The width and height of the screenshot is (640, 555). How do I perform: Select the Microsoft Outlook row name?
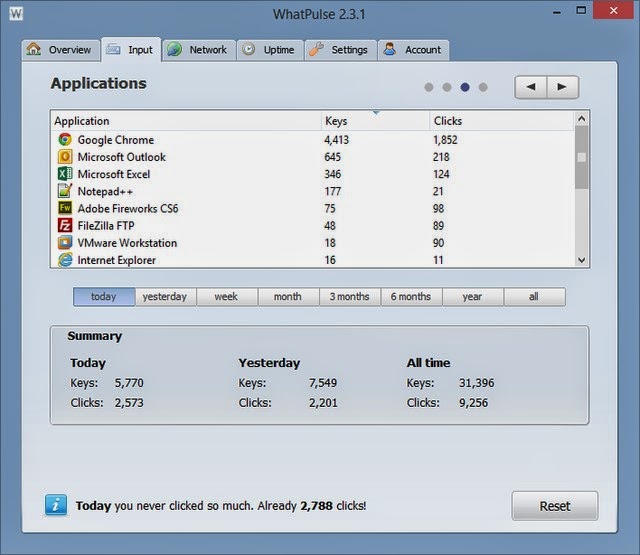coord(122,157)
